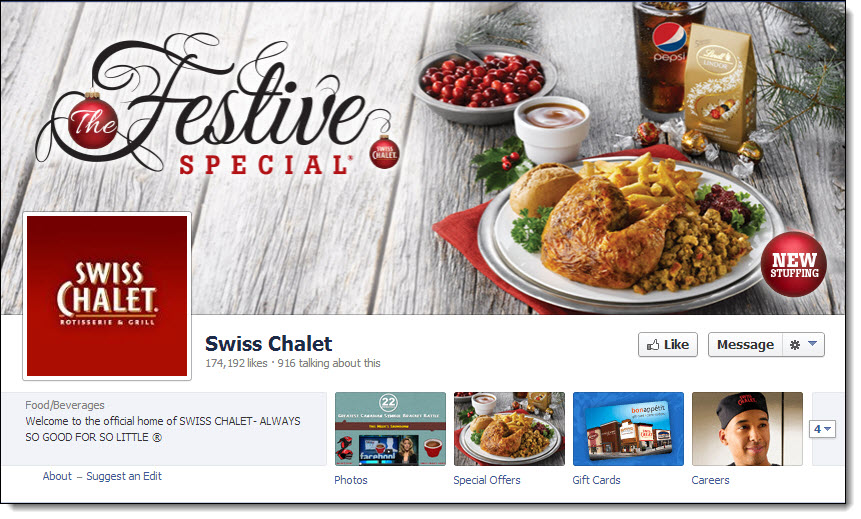Click the Swiss Chalet profile picture
The image size is (861, 519).
107,296
